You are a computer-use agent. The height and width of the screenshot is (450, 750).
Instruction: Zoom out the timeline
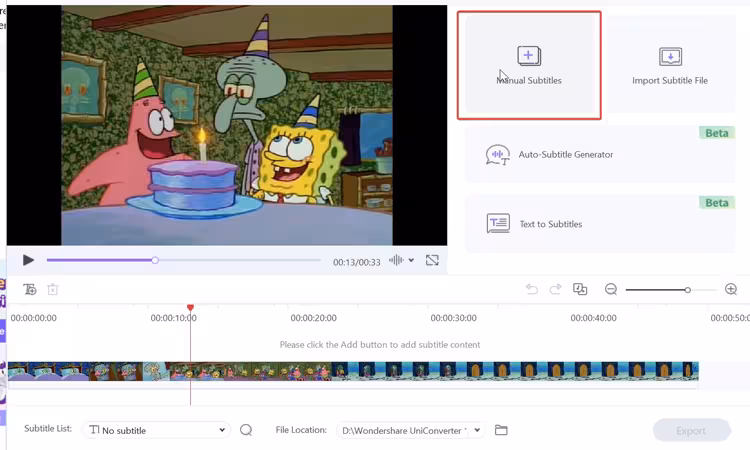pyautogui.click(x=611, y=289)
